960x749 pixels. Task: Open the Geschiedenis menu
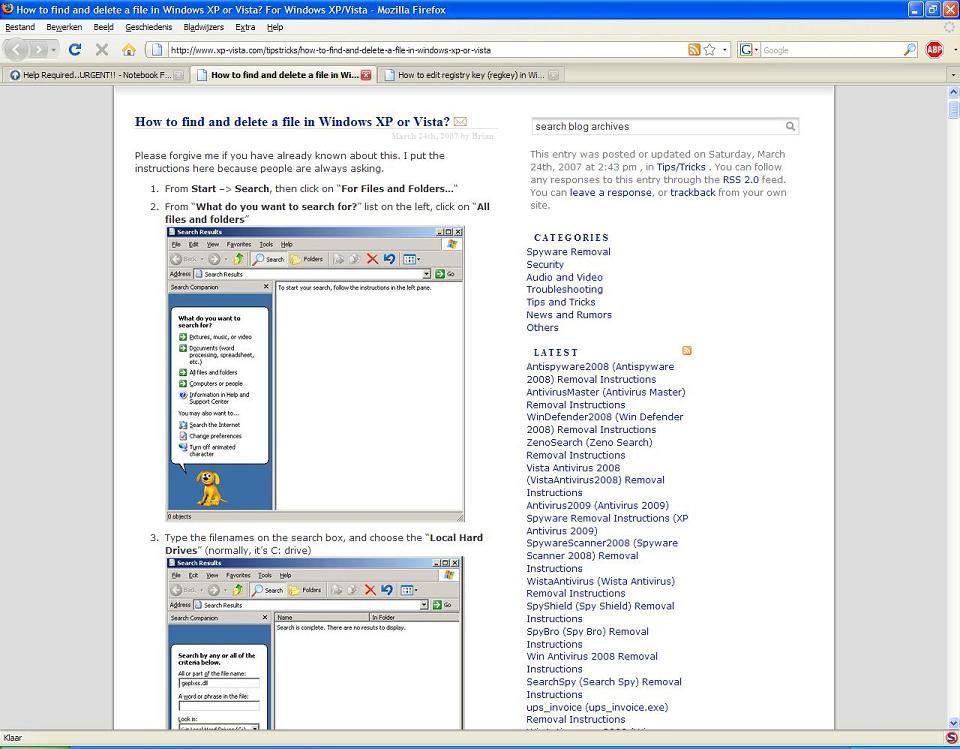[149, 27]
